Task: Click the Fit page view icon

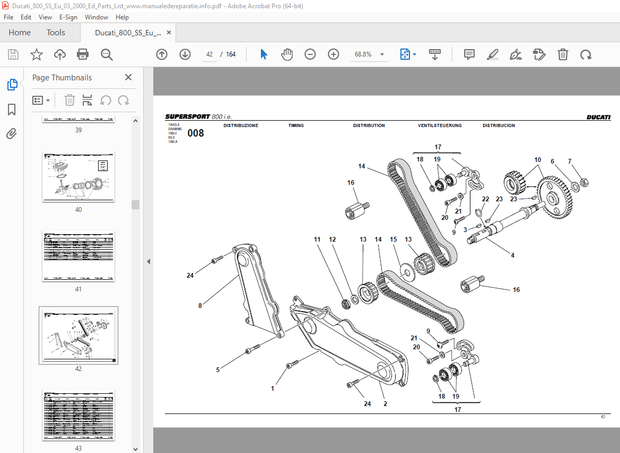Action: [x=405, y=54]
